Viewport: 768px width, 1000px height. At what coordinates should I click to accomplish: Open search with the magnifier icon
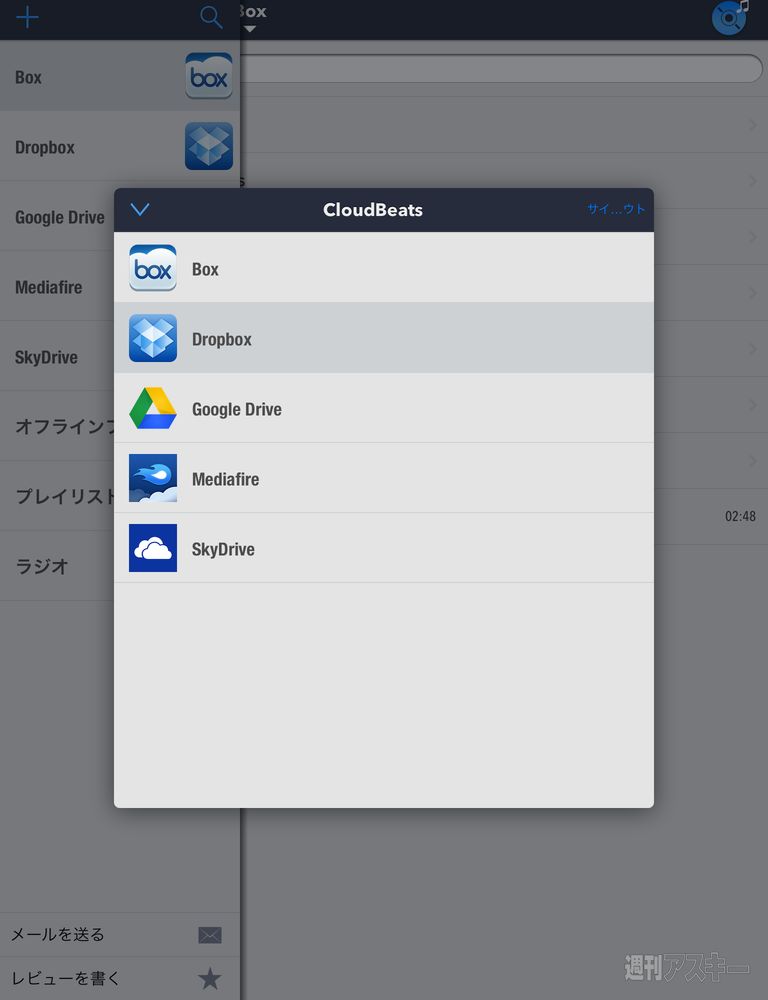(x=211, y=17)
